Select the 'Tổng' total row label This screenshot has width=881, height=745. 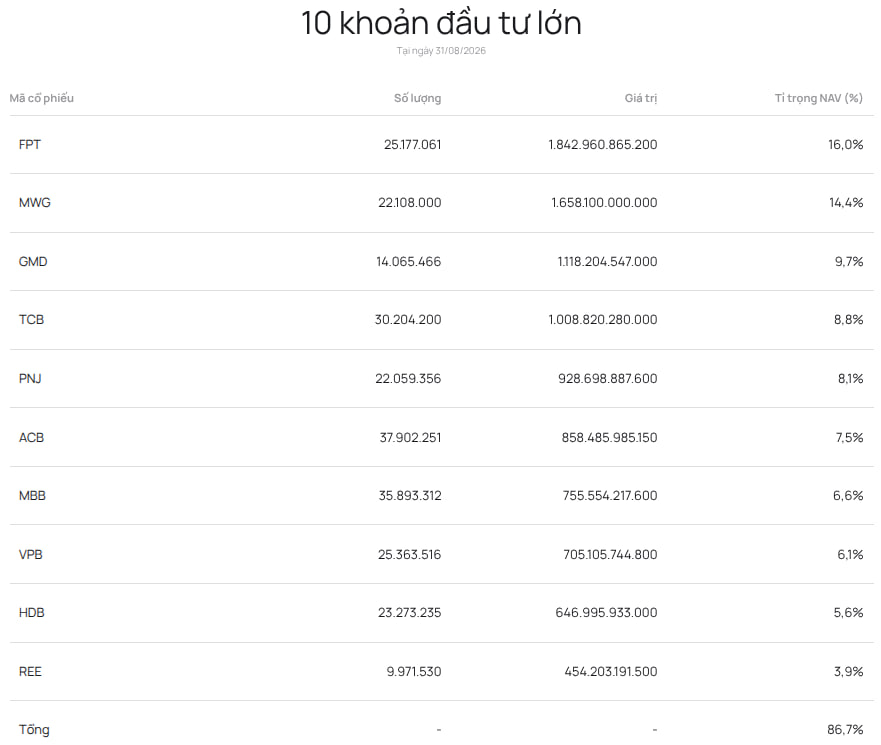(x=34, y=729)
